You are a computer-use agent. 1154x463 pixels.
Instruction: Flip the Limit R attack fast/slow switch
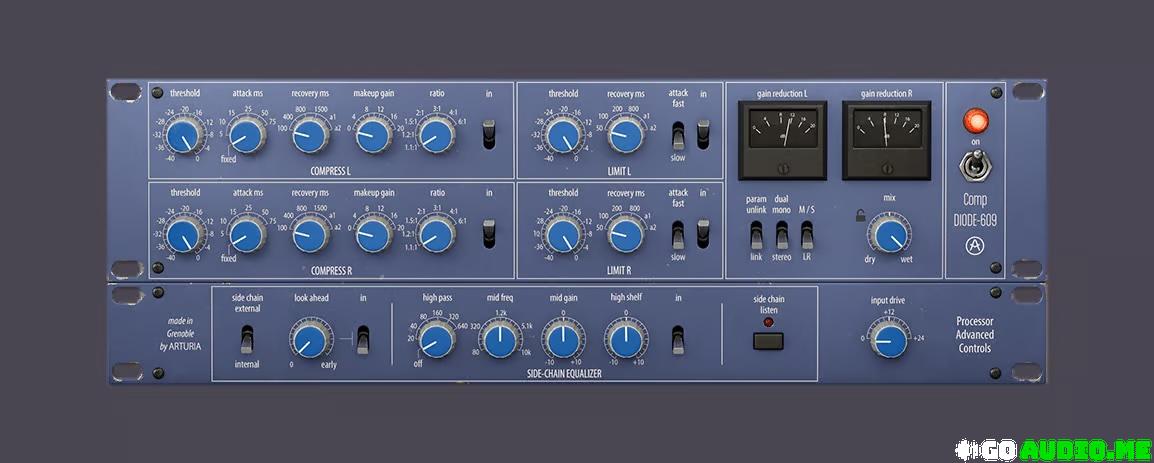678,233
